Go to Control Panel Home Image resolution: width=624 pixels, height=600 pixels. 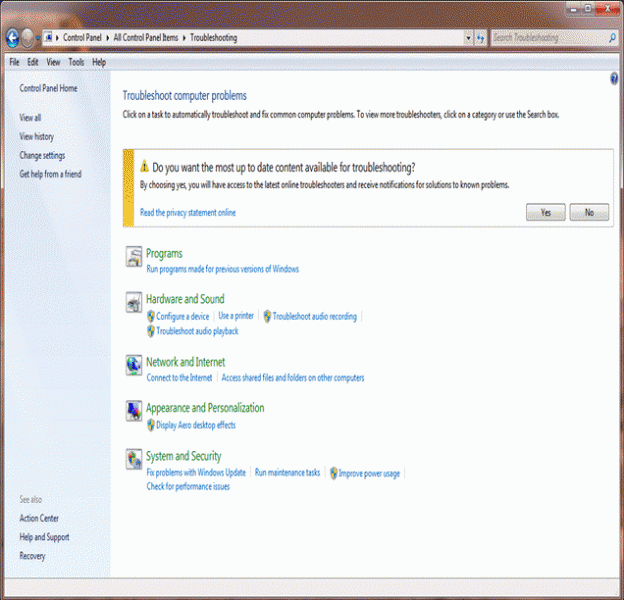pyautogui.click(x=48, y=88)
